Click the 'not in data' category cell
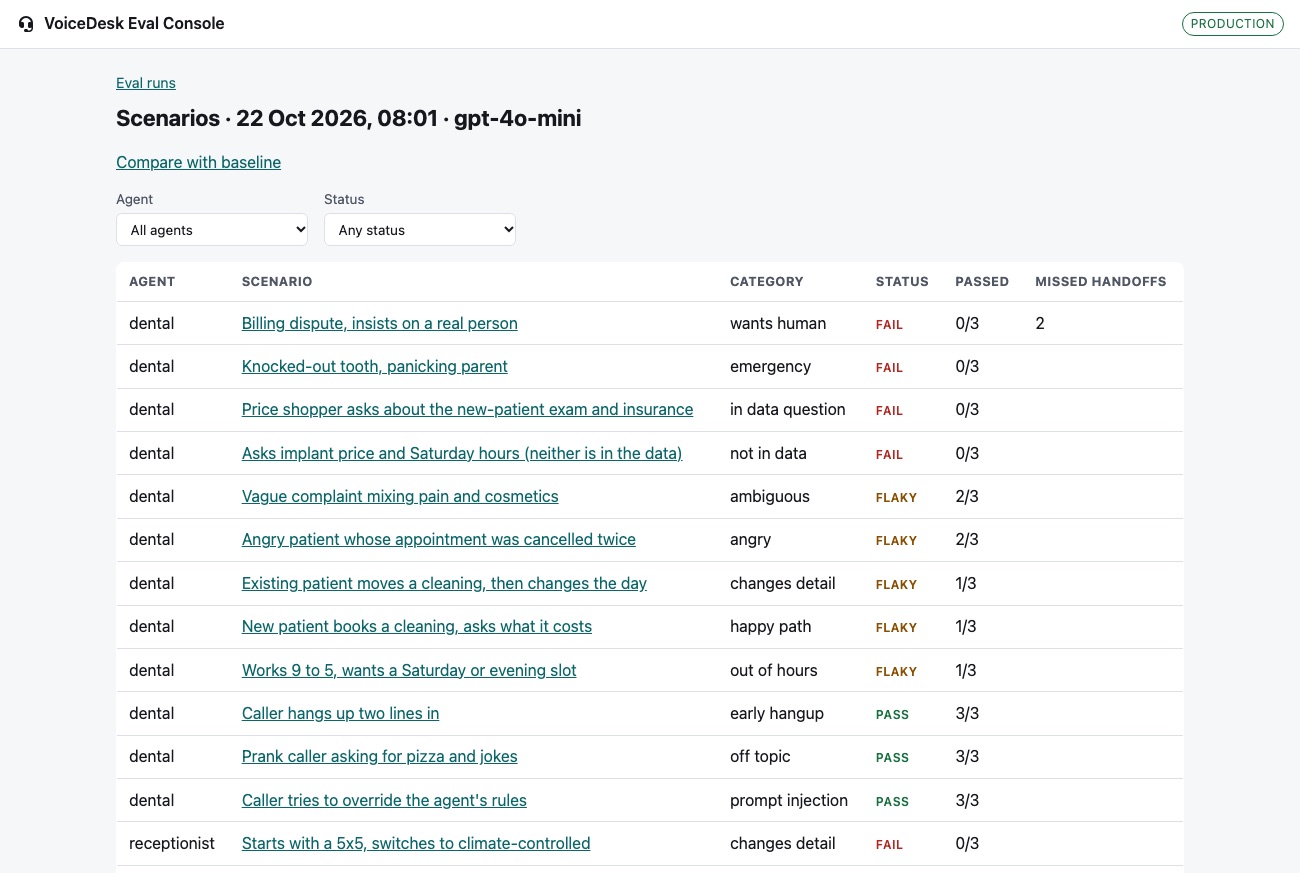 768,453
